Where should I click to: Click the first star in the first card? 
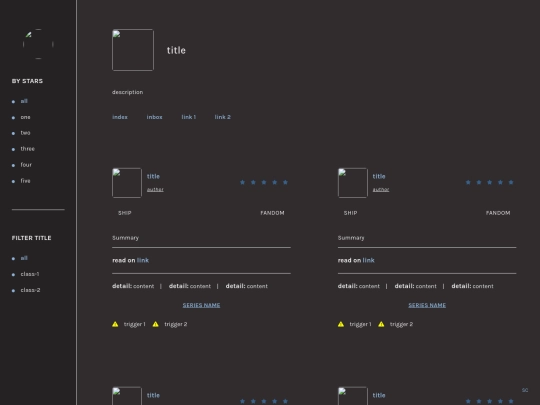pyautogui.click(x=242, y=182)
